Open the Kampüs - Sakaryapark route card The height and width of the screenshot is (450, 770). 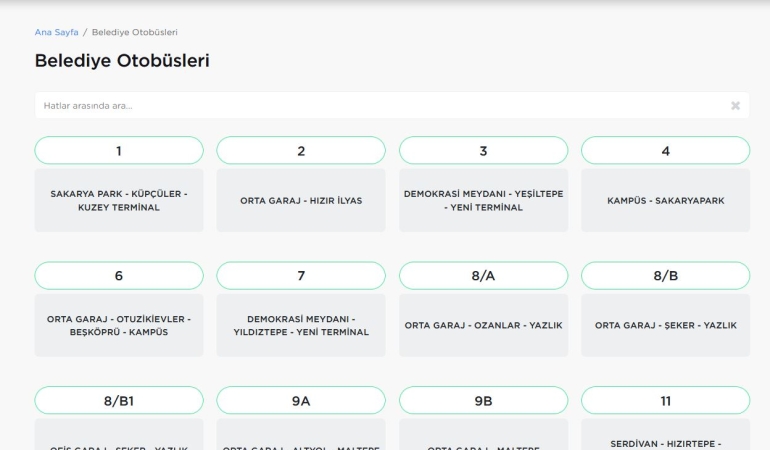click(665, 200)
